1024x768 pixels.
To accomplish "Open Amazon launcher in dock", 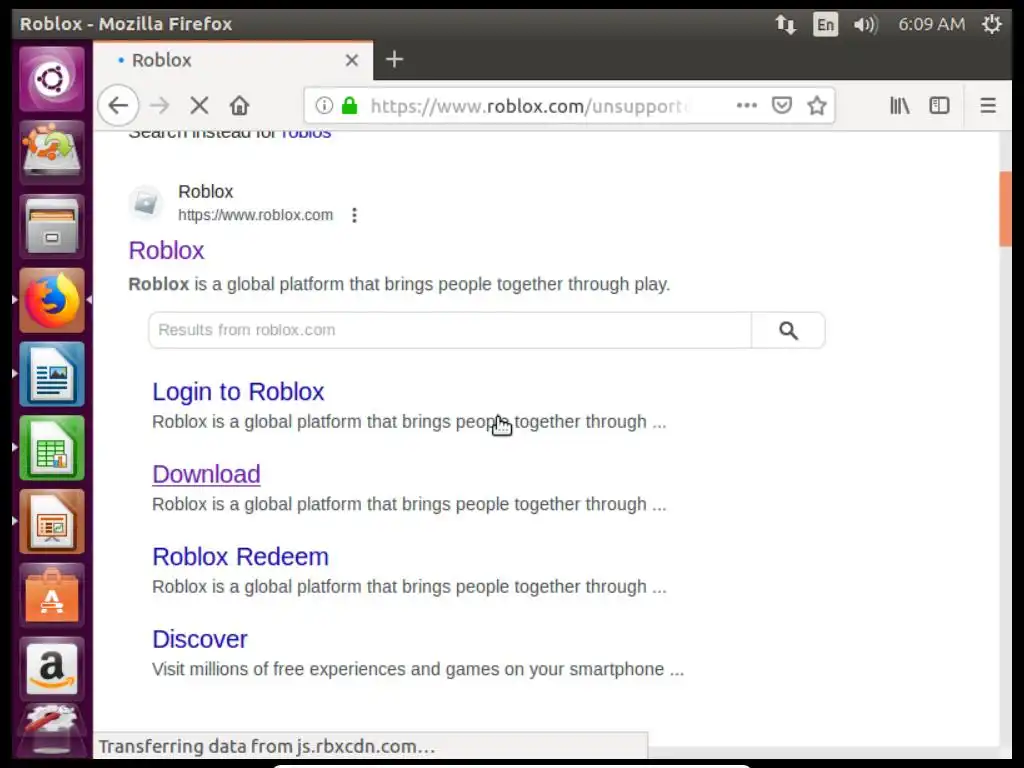I will (x=52, y=669).
